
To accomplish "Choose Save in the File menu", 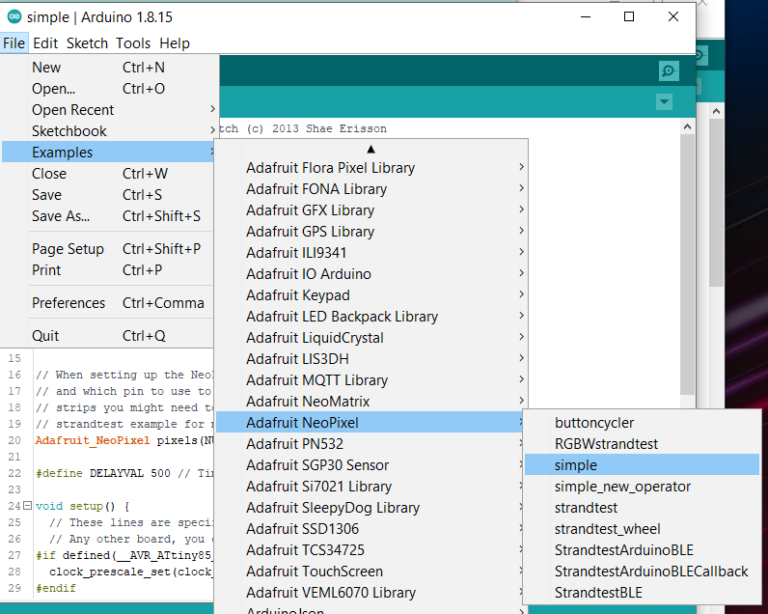I will [x=108, y=194].
